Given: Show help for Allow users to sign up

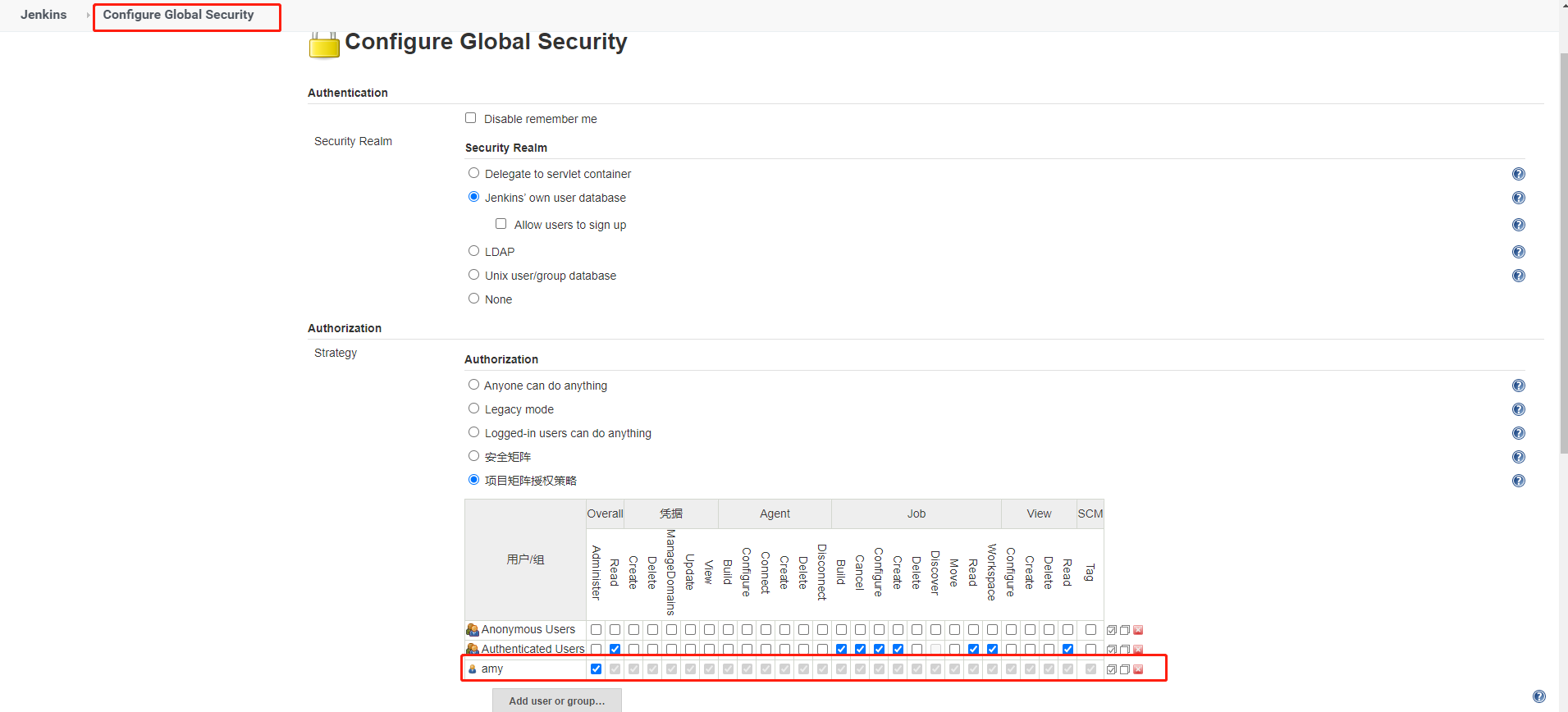Looking at the screenshot, I should 1519,225.
